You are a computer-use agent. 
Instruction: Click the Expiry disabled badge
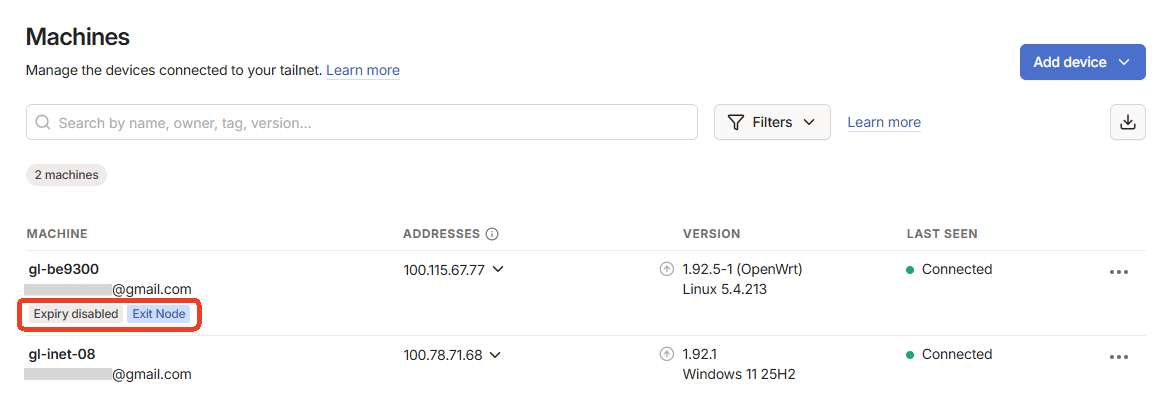(76, 314)
